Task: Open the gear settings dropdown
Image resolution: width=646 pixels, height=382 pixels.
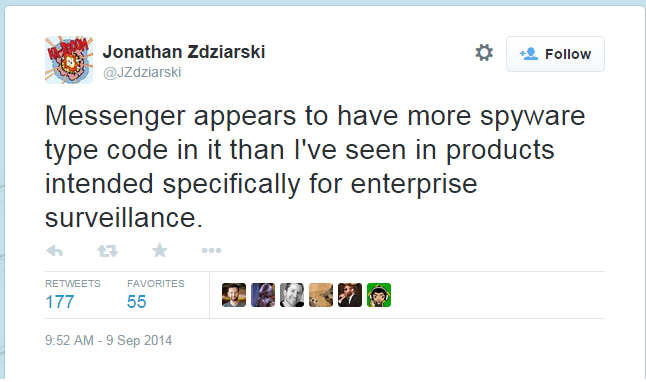Action: coord(484,53)
